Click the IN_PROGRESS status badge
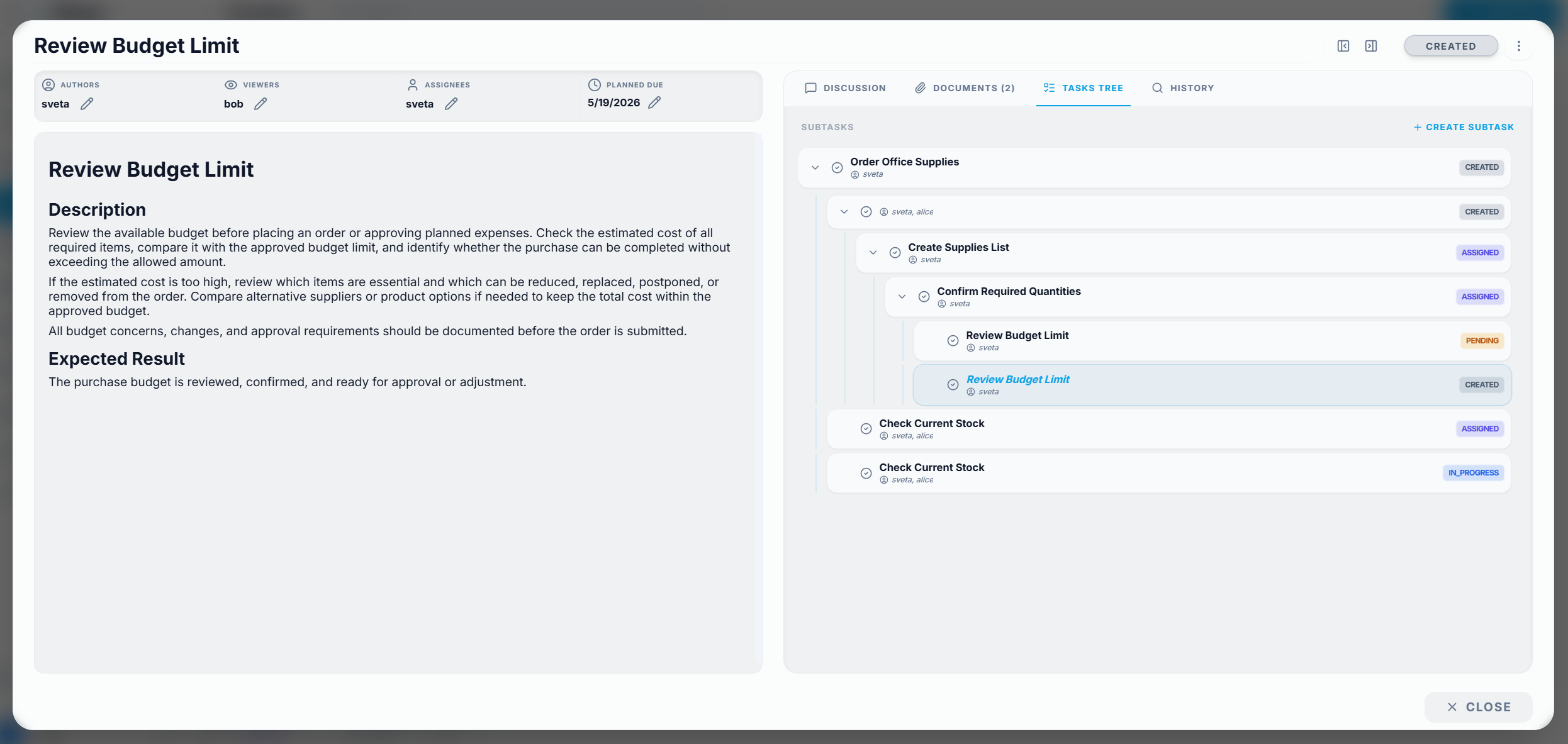 pos(1473,473)
